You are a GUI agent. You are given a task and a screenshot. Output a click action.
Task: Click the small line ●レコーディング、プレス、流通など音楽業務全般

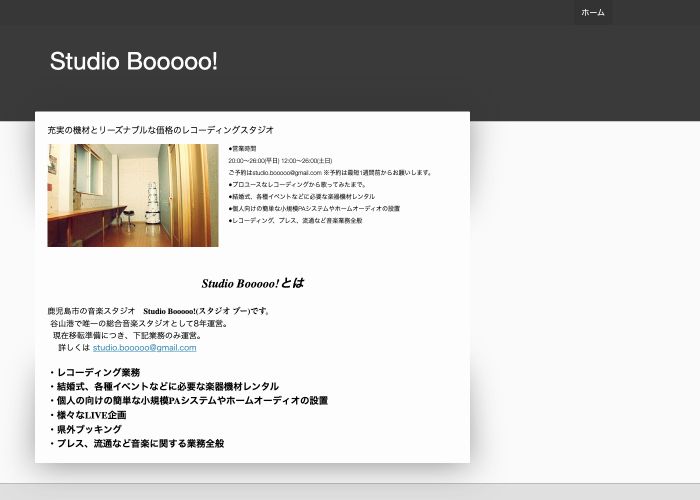(x=295, y=221)
